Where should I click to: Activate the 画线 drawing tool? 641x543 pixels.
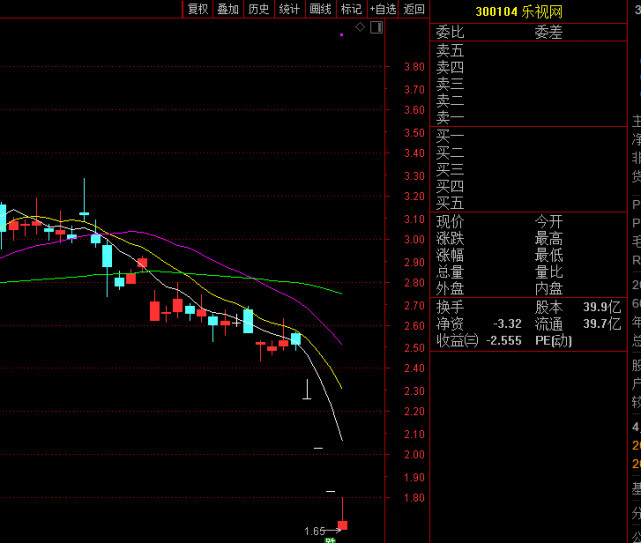click(320, 9)
